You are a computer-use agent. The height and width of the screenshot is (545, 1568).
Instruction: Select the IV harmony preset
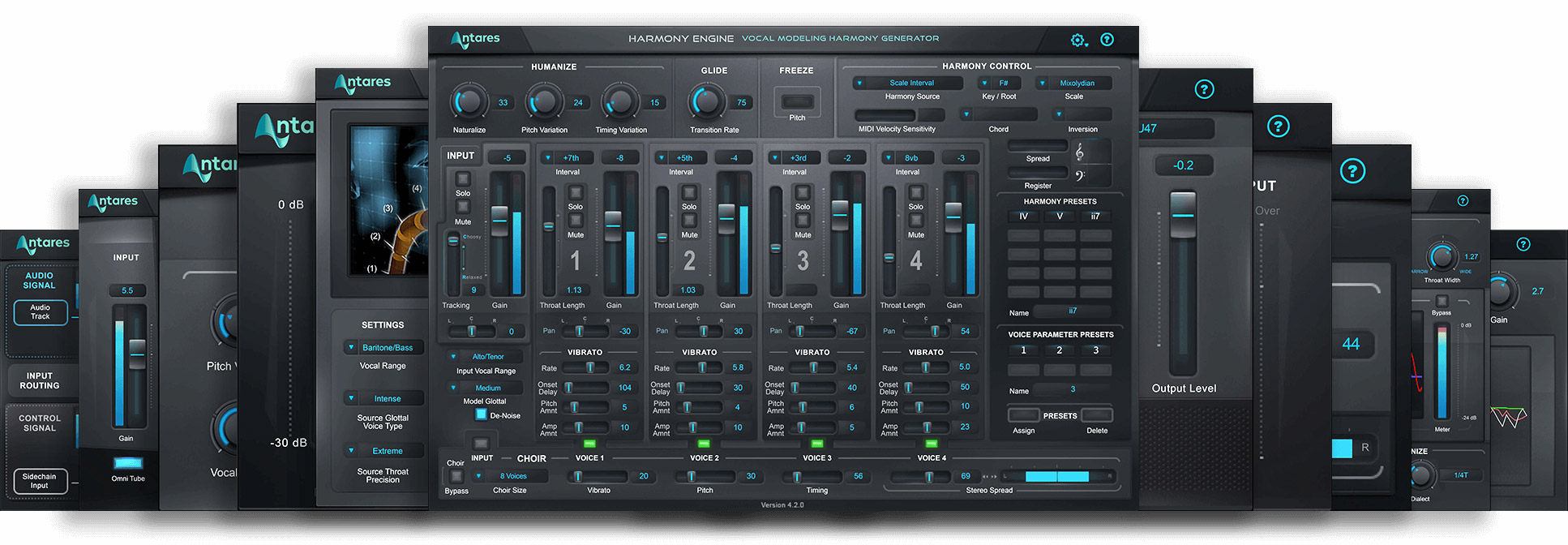point(1023,217)
